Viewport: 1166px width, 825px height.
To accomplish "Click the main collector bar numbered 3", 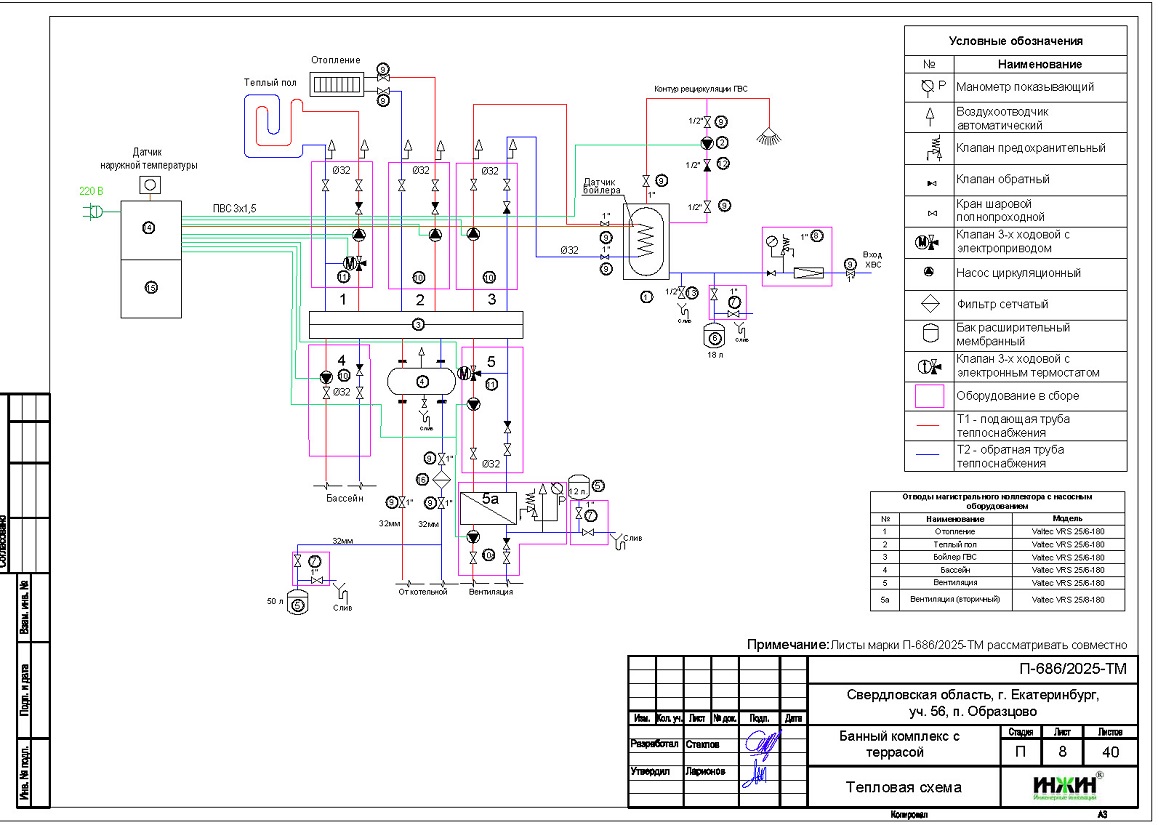I will [418, 324].
